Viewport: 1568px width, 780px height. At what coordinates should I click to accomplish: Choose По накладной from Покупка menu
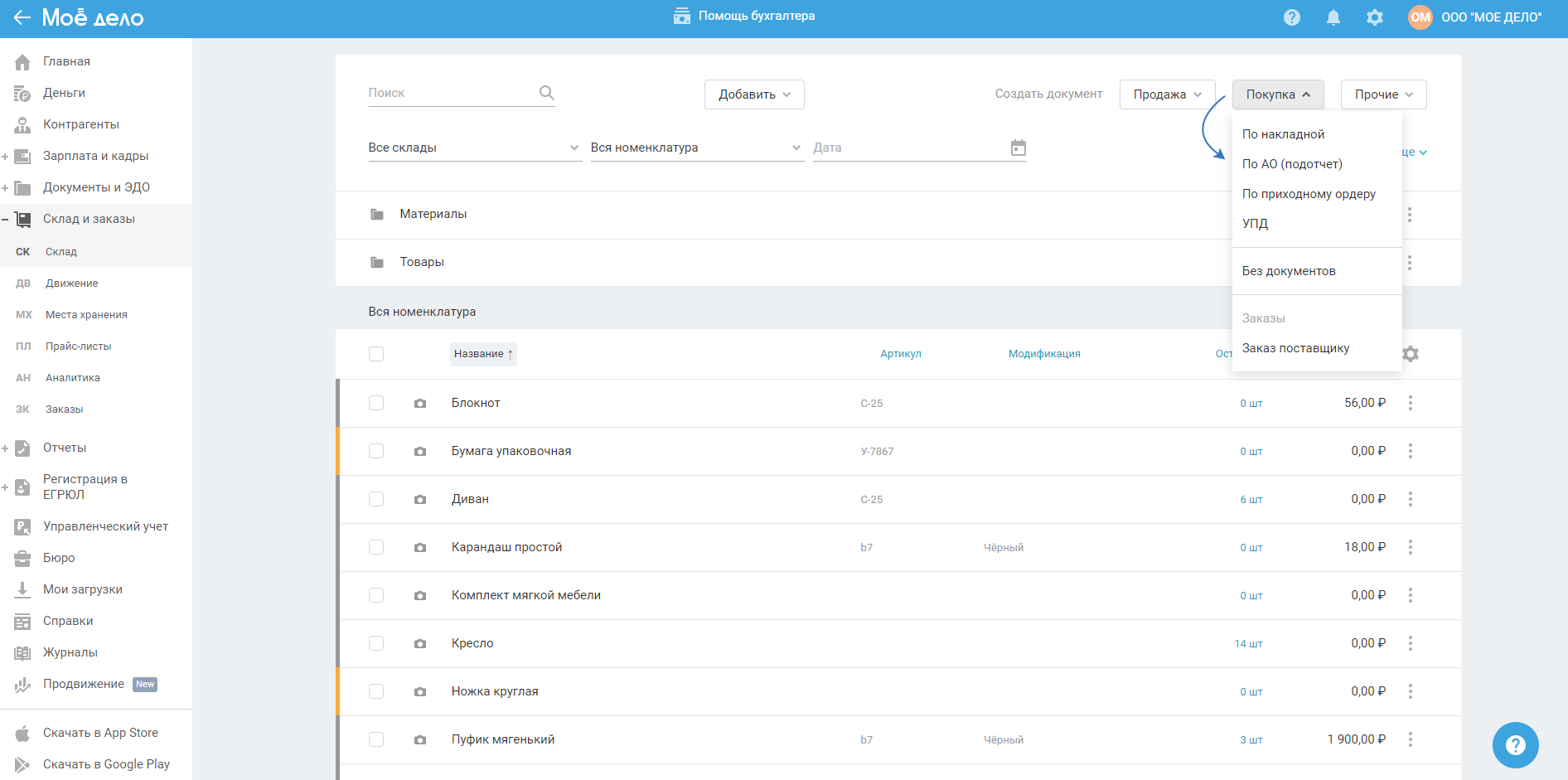1283,134
